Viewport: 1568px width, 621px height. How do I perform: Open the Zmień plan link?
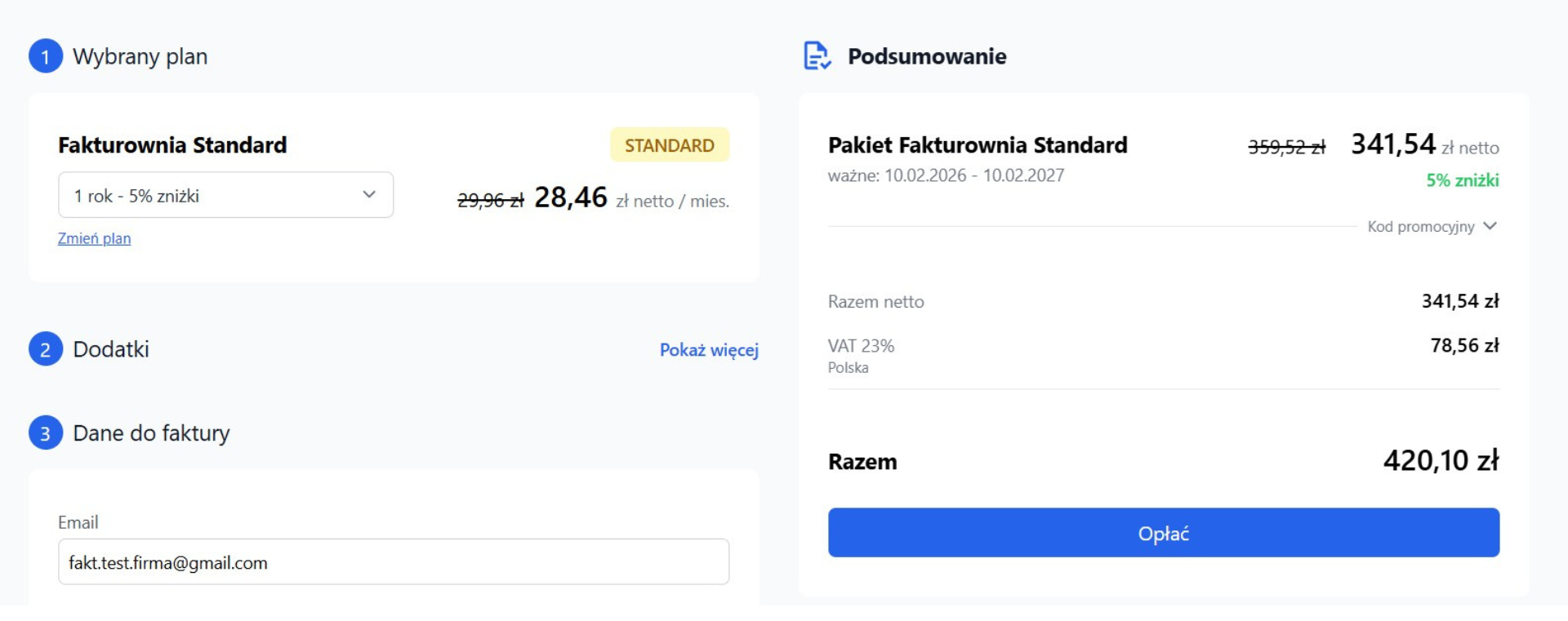(x=94, y=238)
